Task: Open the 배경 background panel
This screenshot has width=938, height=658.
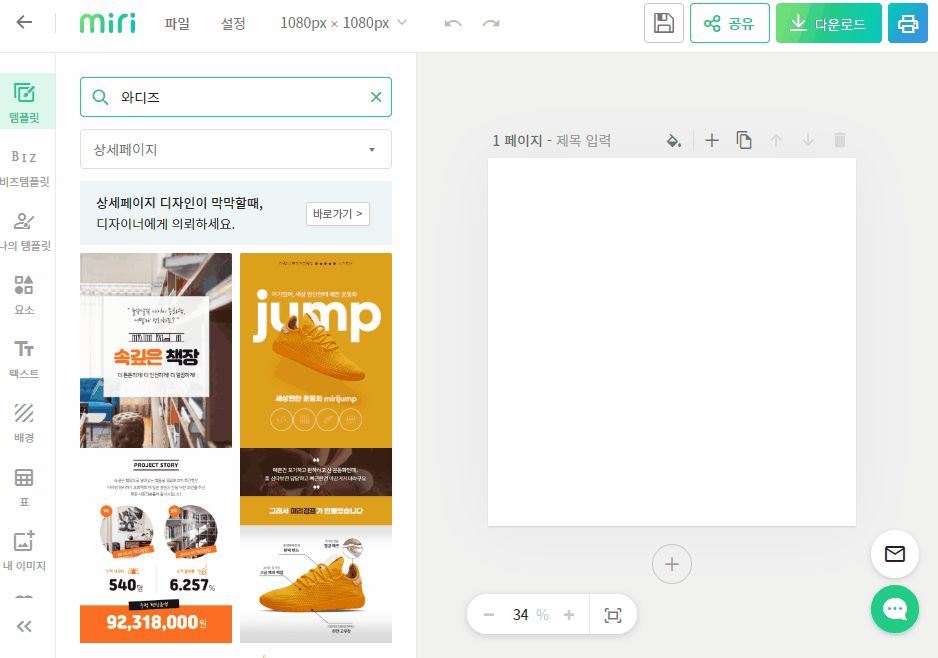Action: 24,424
